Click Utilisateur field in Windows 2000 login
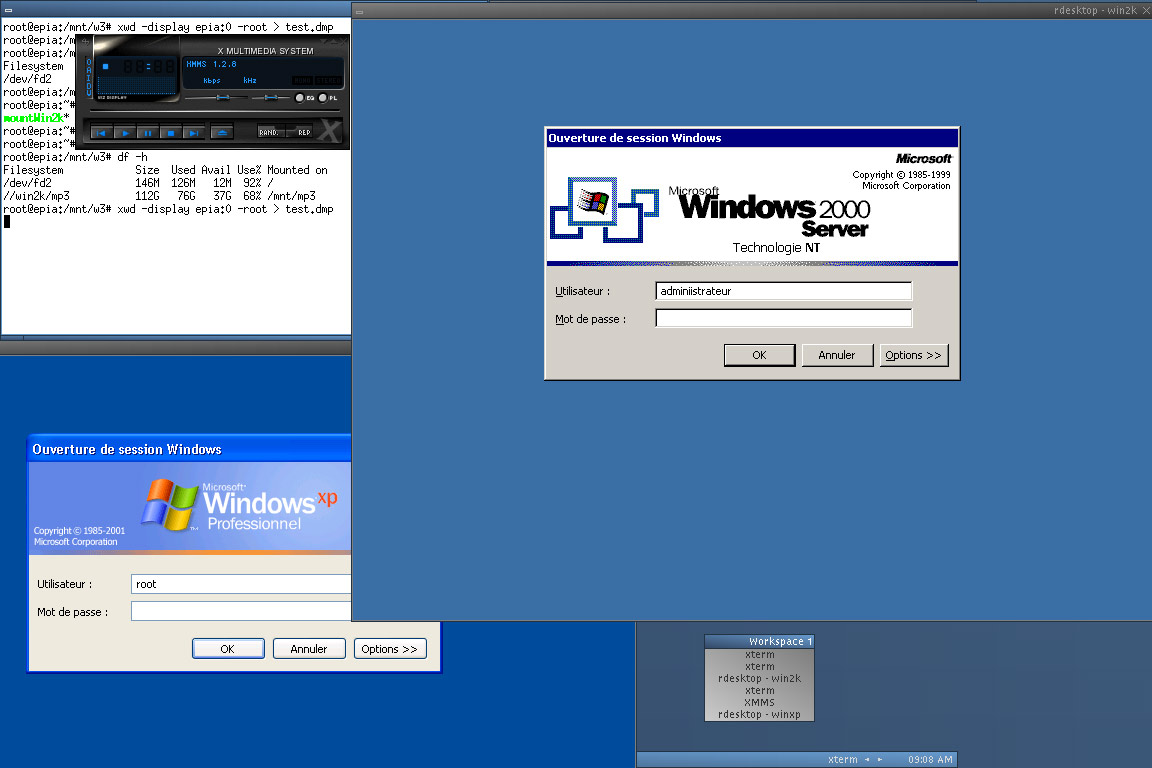The height and width of the screenshot is (768, 1152). [783, 291]
